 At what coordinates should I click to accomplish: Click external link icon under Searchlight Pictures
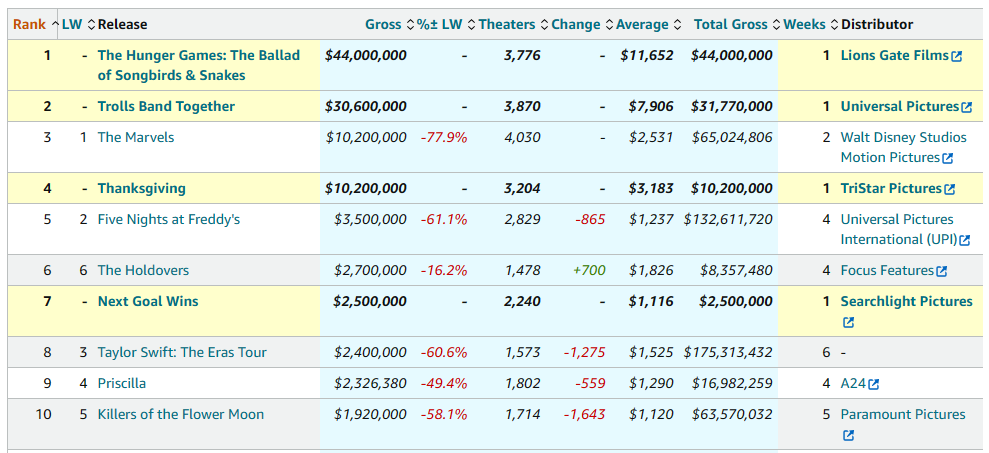[848, 322]
